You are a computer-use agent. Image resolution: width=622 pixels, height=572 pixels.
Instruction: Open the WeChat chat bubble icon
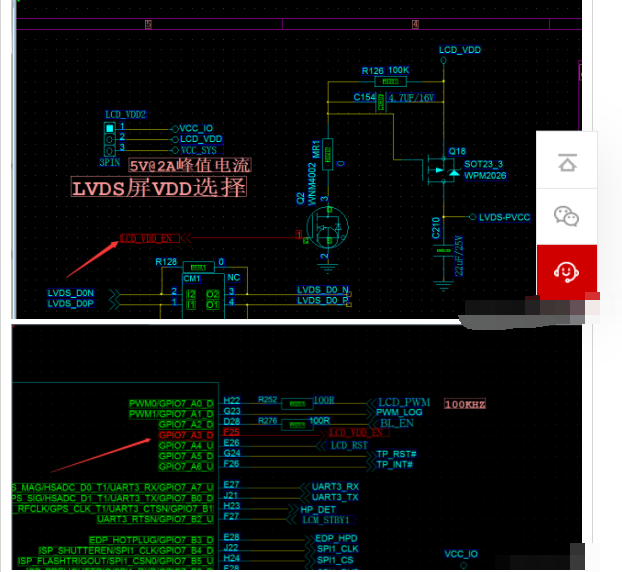pyautogui.click(x=567, y=216)
